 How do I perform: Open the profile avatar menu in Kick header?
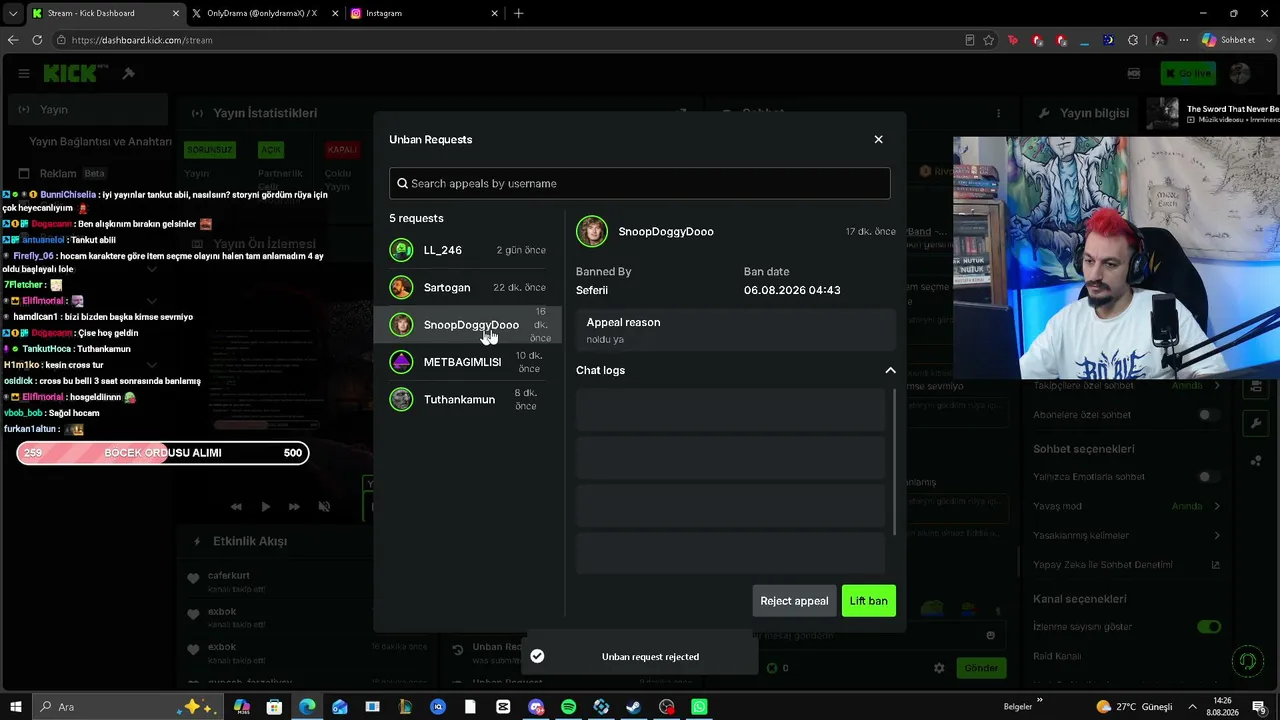[x=1240, y=73]
